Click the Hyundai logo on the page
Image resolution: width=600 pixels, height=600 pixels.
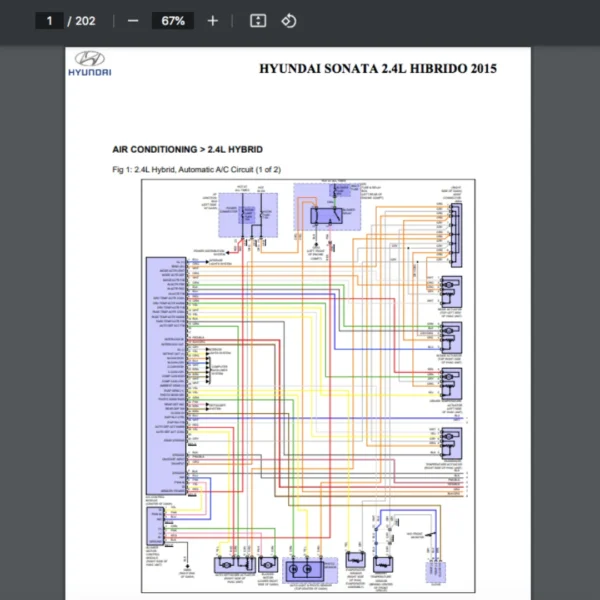[90, 64]
